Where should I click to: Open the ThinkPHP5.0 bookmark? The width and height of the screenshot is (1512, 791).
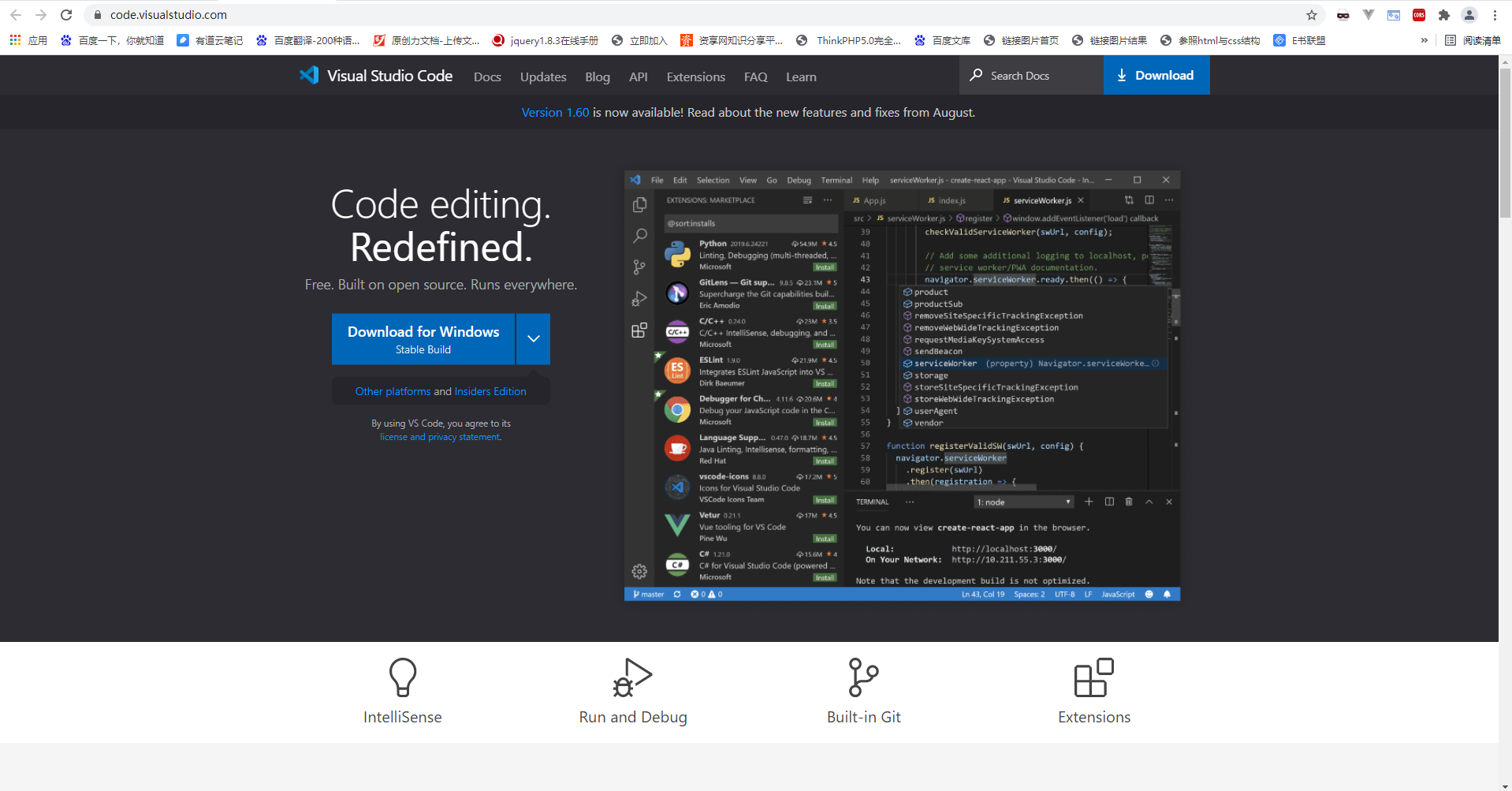848,40
